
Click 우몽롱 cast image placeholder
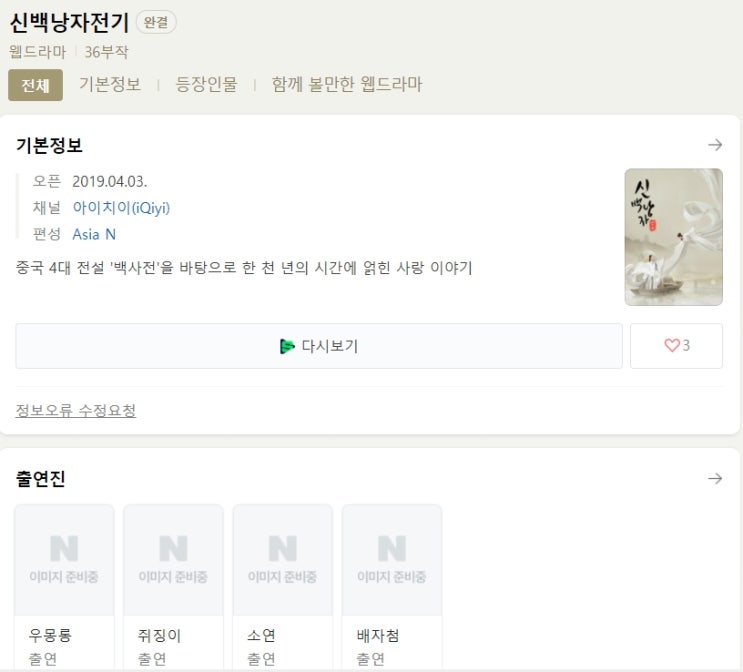pos(64,560)
